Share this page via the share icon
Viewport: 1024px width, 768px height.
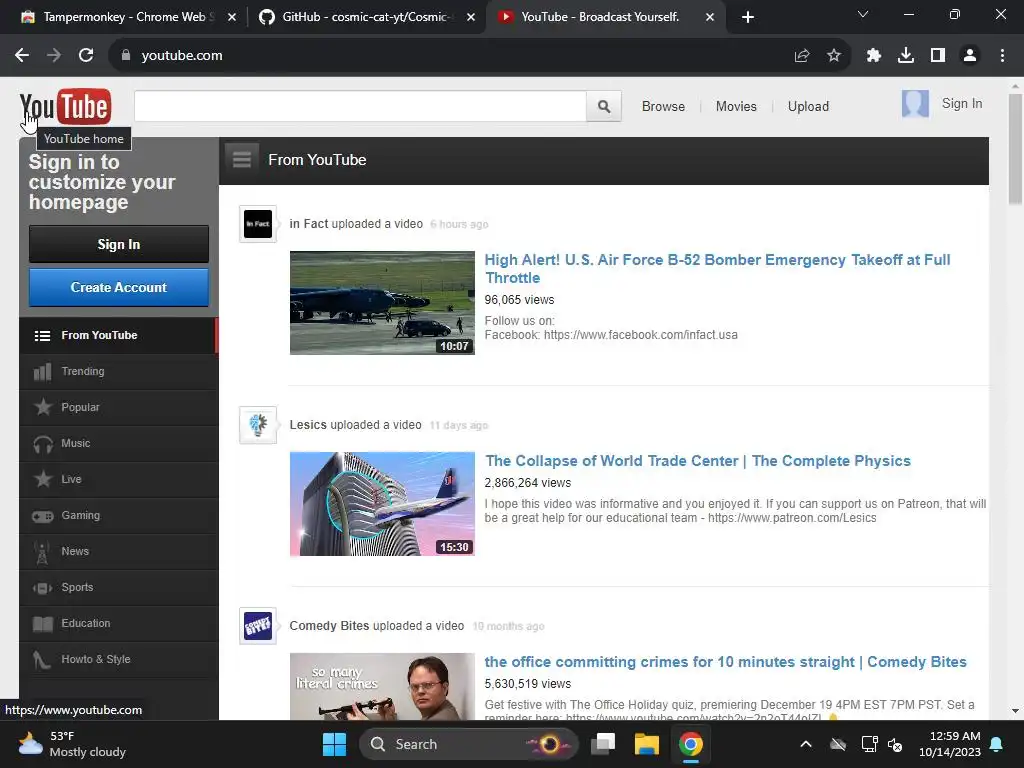click(x=802, y=56)
